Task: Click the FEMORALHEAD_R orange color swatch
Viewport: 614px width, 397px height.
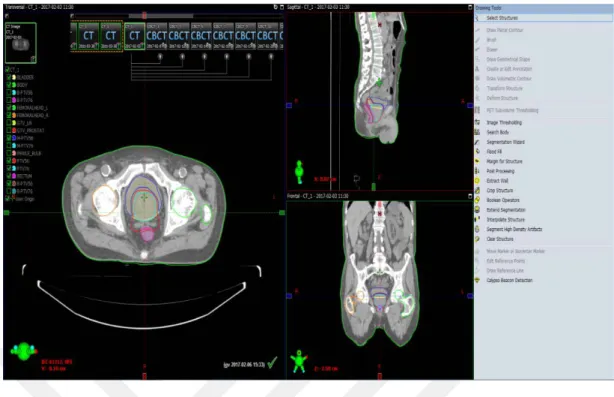Action: [x=14, y=115]
